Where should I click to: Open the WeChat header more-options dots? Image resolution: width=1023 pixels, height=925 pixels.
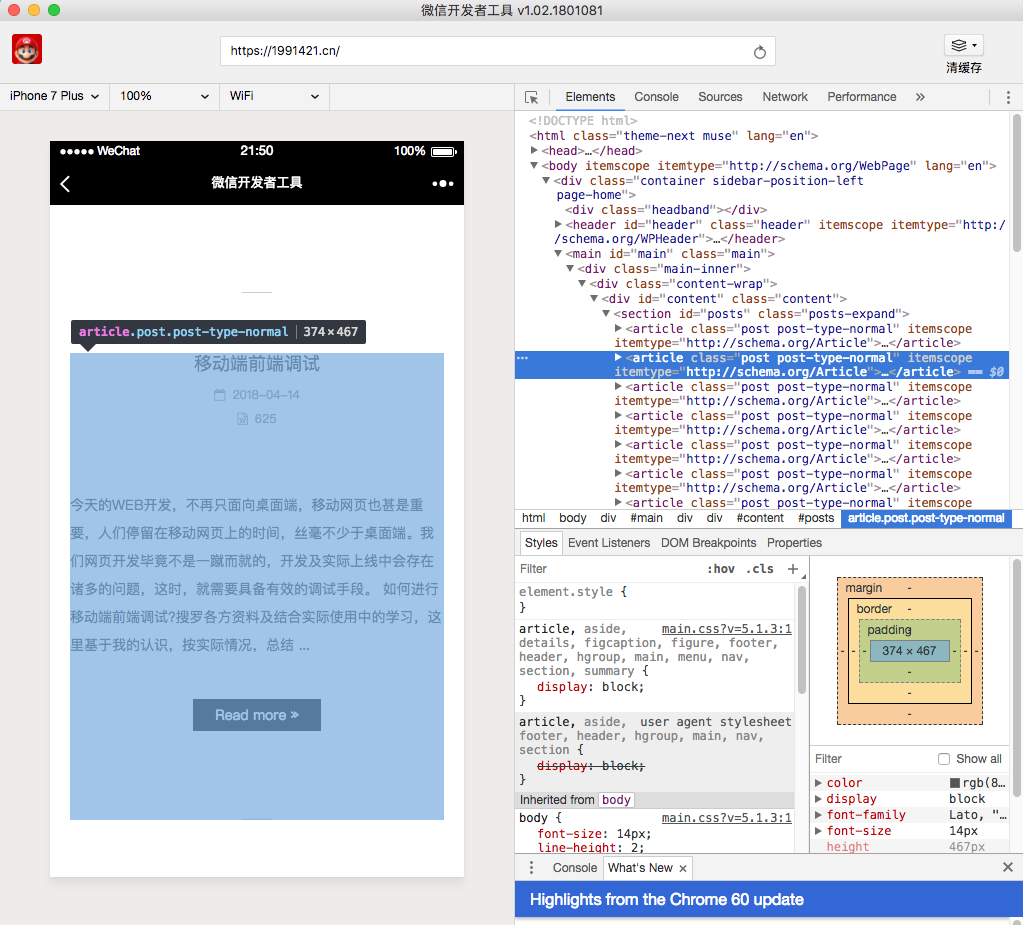[443, 184]
